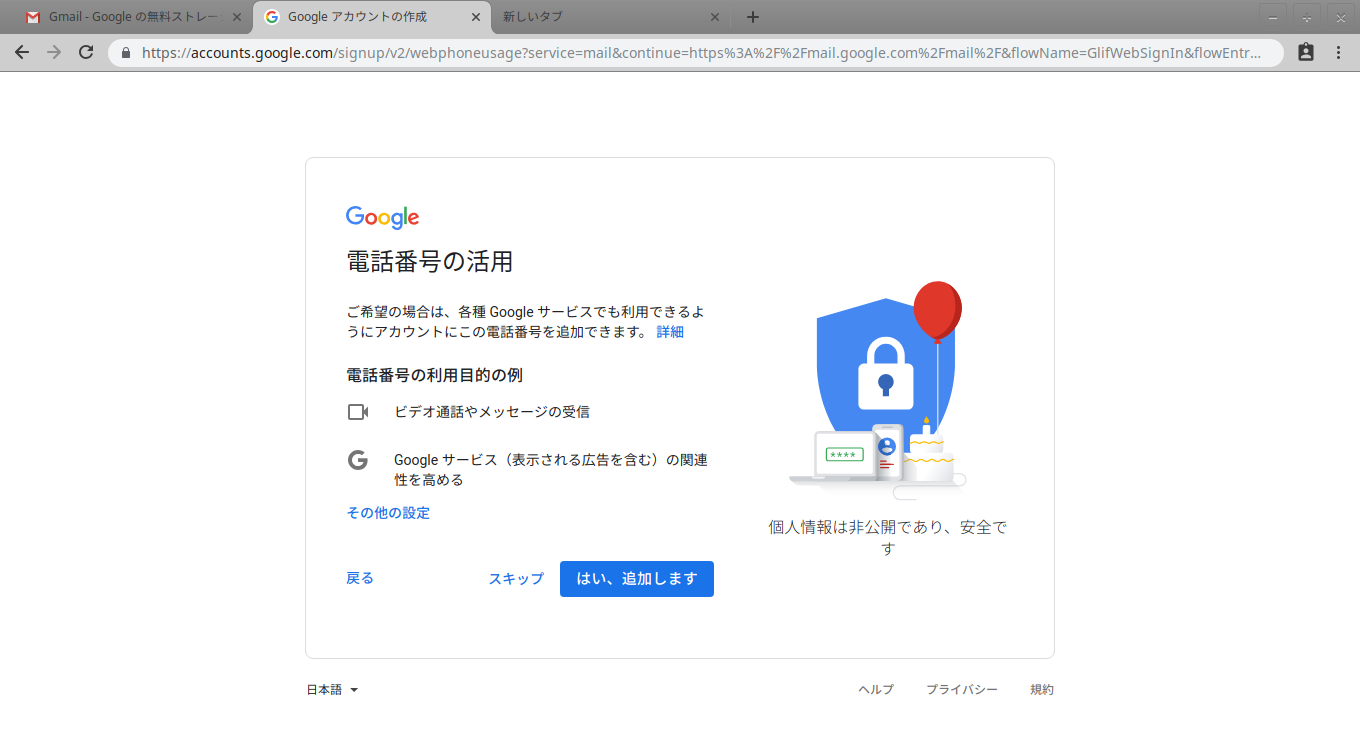Click the Google favicon in the second tab
The width and height of the screenshot is (1360, 743).
click(x=272, y=17)
